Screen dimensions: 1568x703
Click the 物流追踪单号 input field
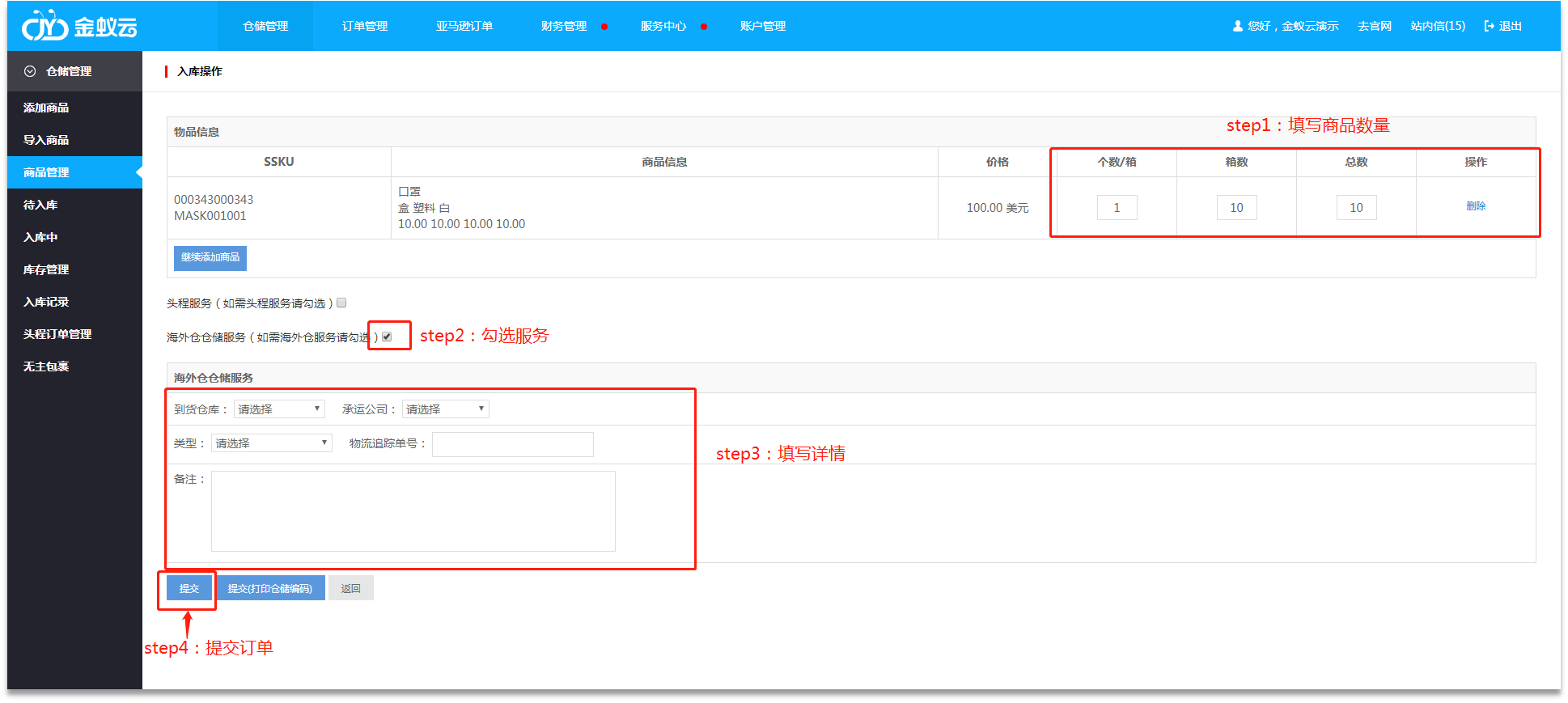[512, 444]
